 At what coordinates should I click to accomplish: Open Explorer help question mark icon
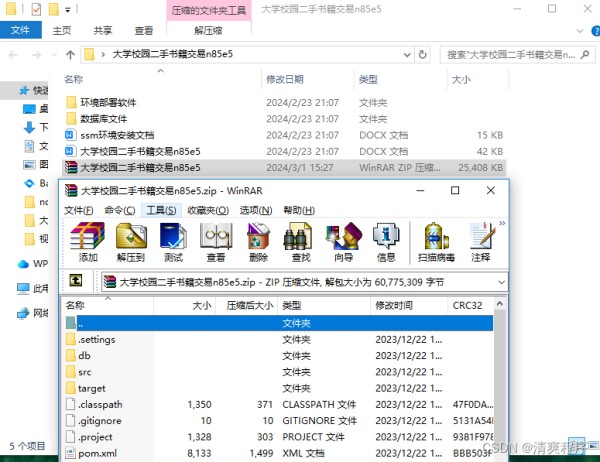595,31
